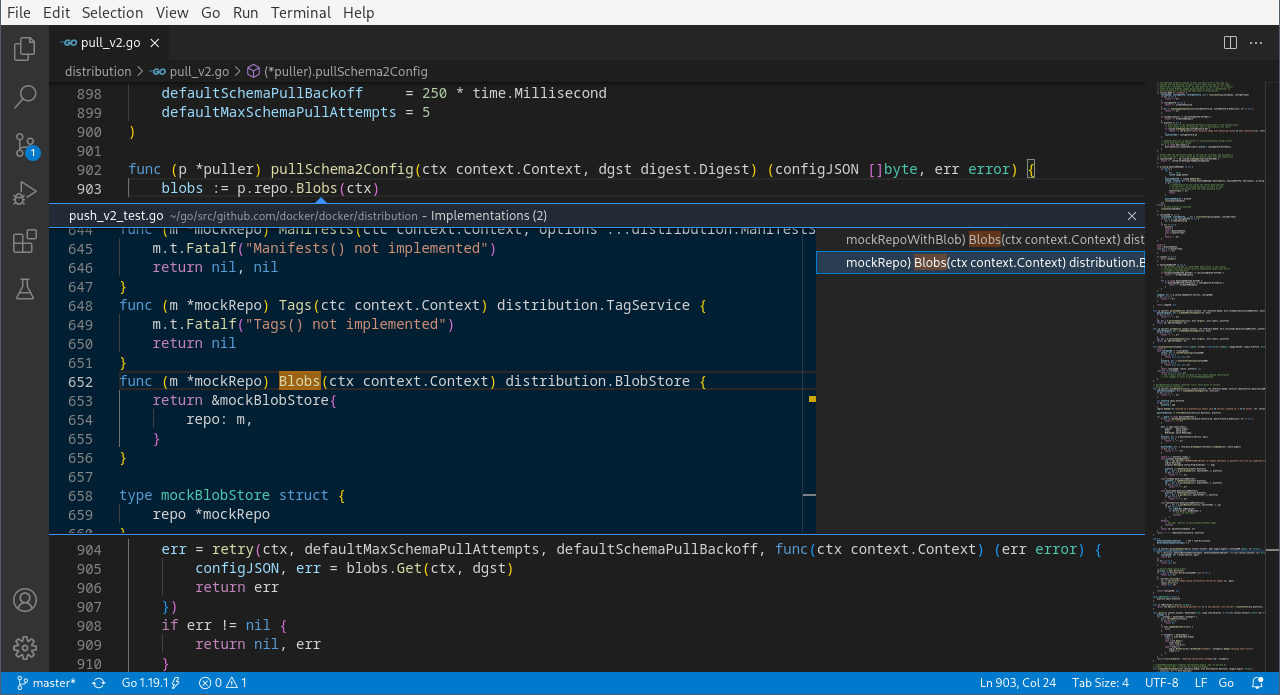Viewport: 1280px width, 695px height.
Task: Click push_v2_test.go peek title link
Action: click(116, 216)
